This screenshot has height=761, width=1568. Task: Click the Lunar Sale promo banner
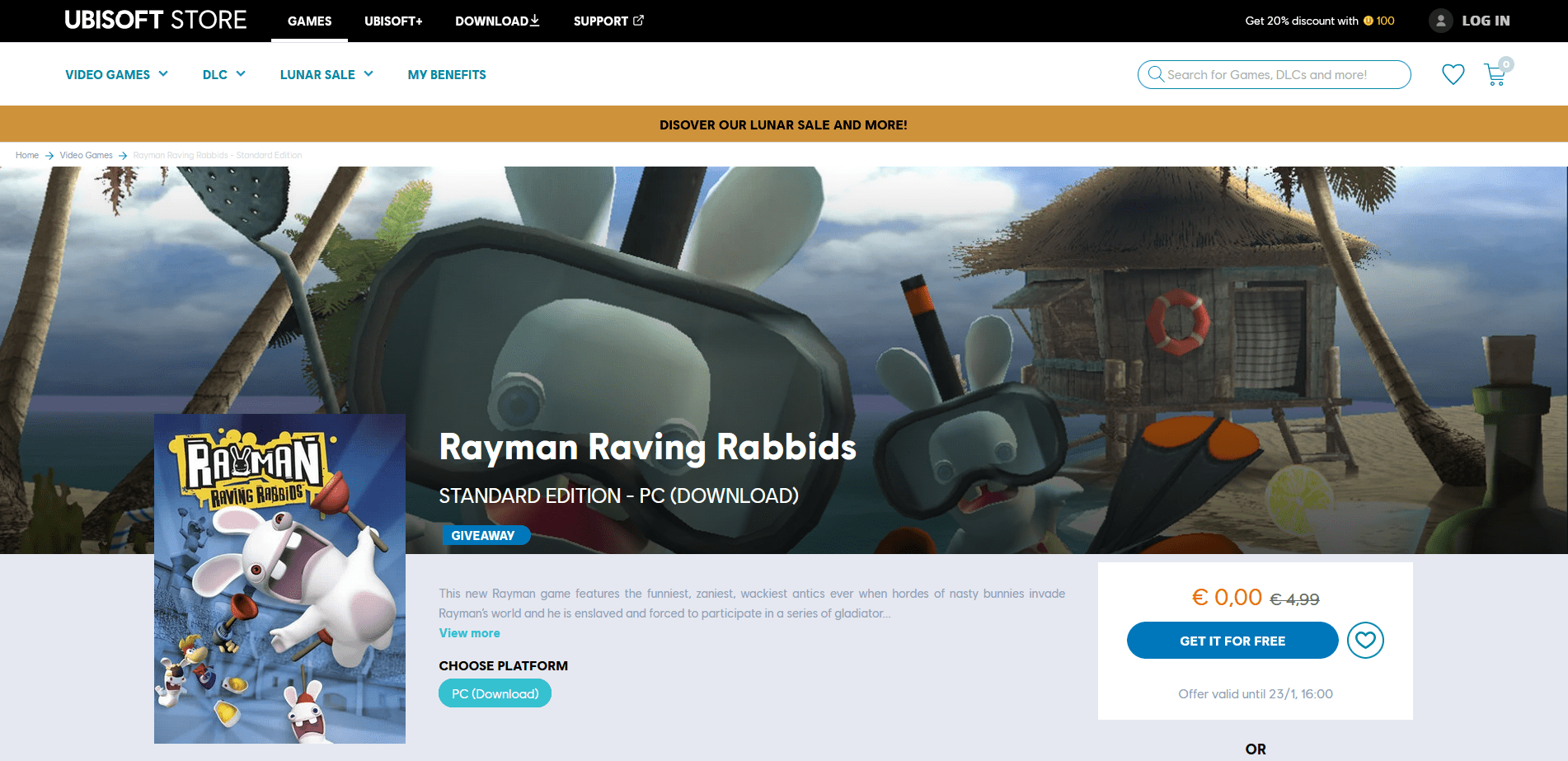tap(784, 124)
